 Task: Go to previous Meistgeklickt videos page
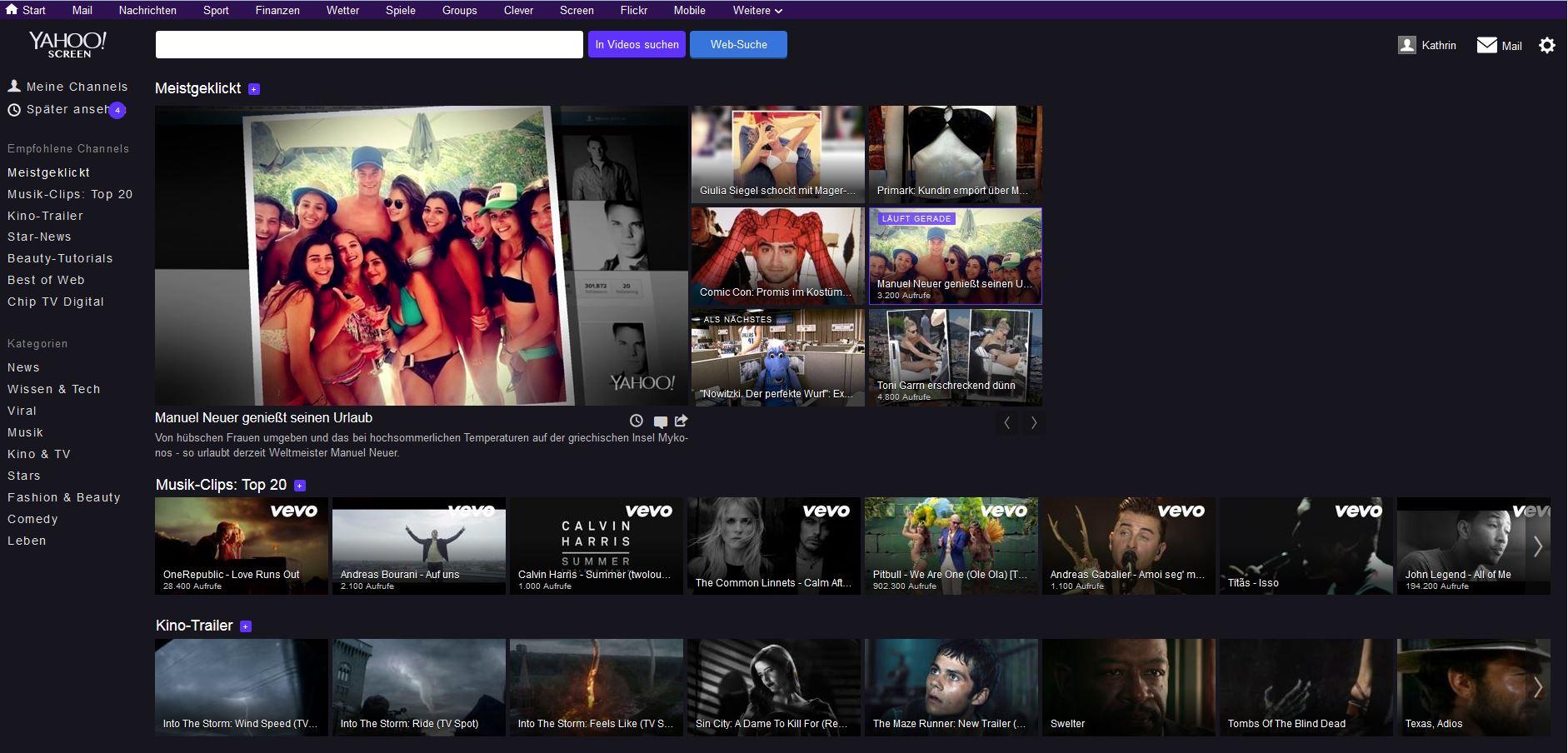coord(1007,423)
